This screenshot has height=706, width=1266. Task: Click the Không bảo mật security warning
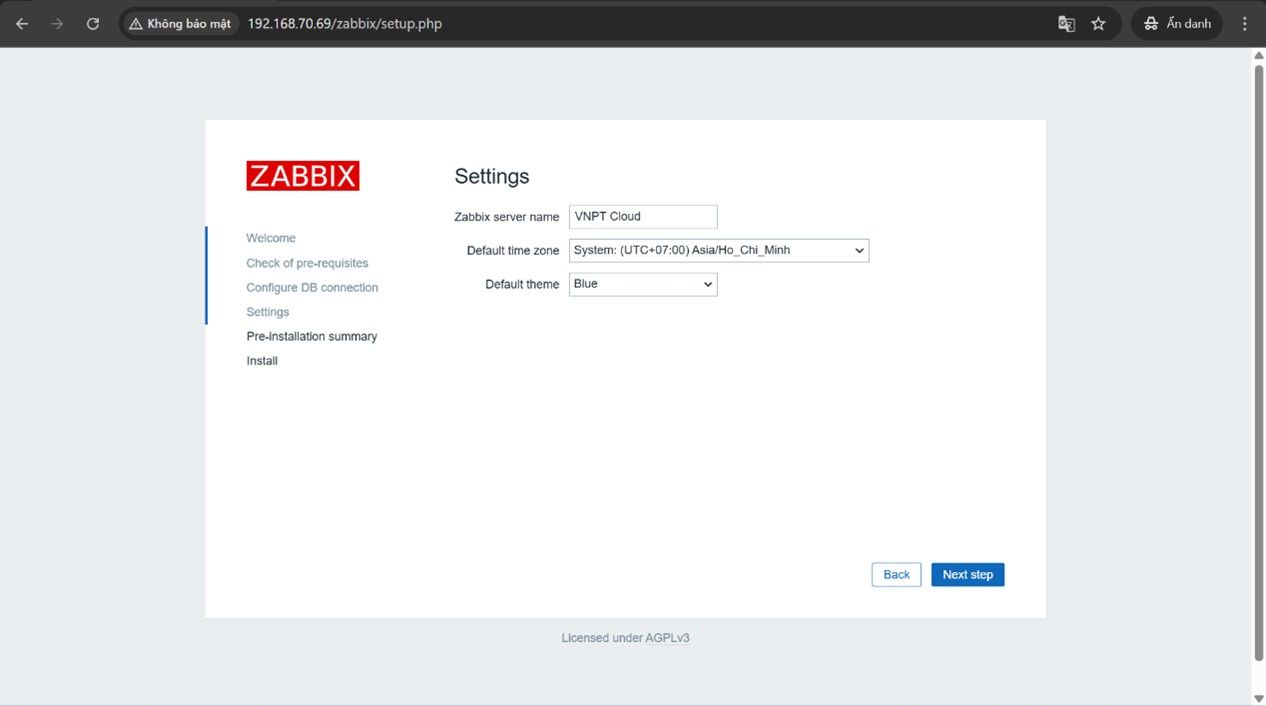click(180, 24)
